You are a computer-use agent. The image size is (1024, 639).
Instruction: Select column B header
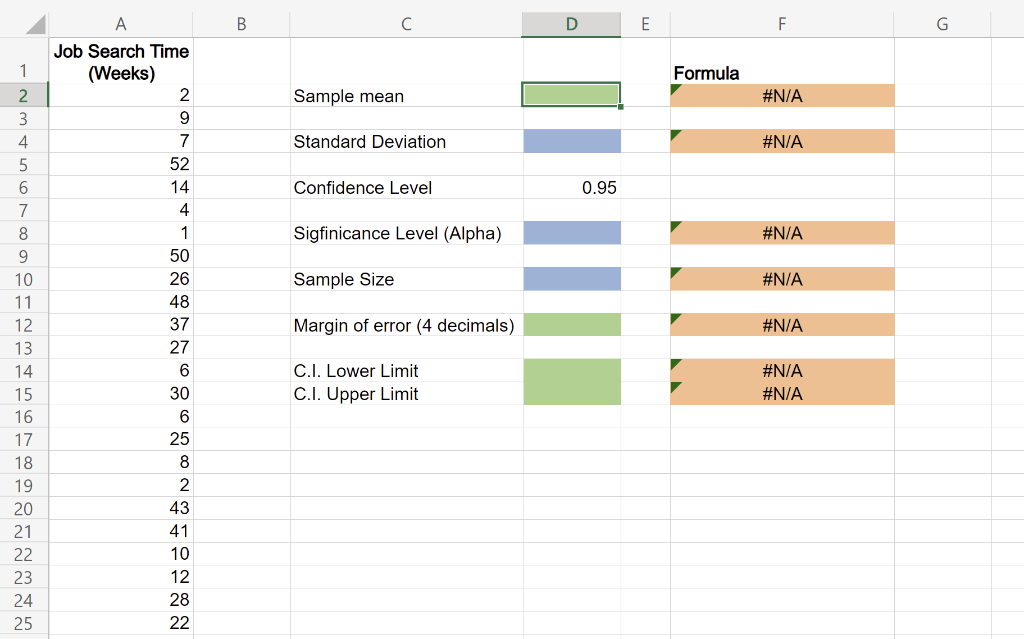[x=242, y=24]
